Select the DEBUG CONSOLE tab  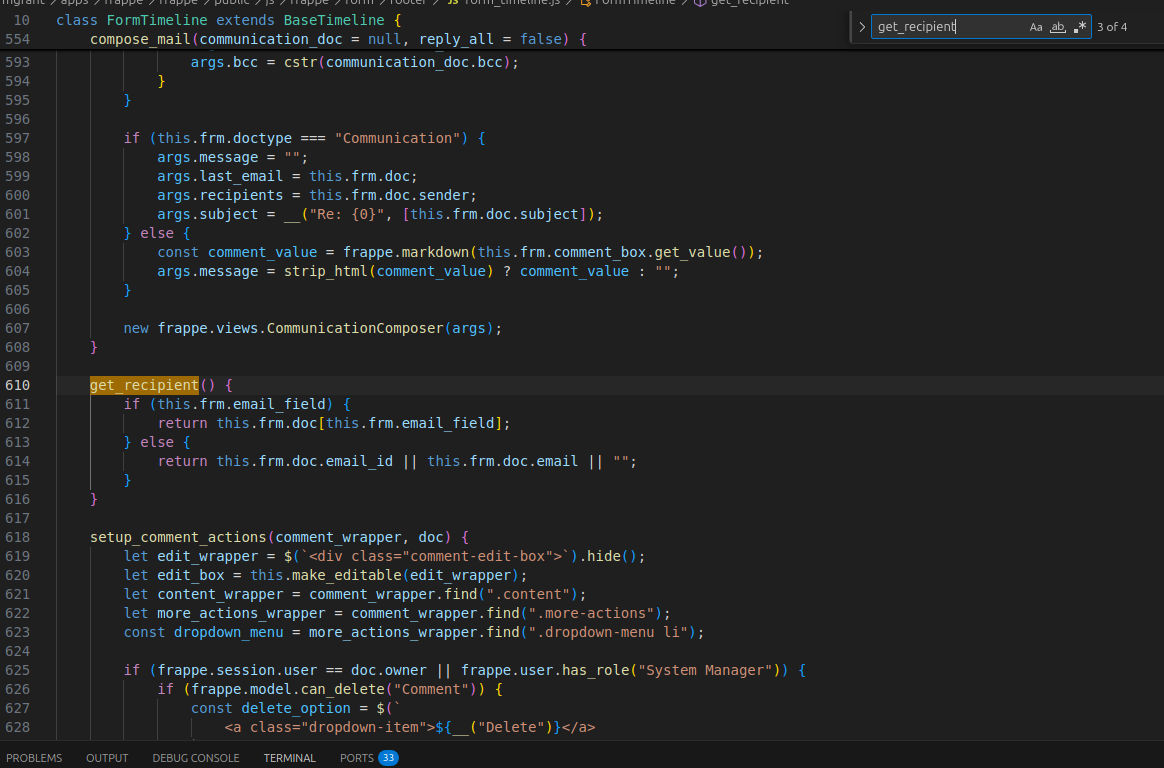196,758
